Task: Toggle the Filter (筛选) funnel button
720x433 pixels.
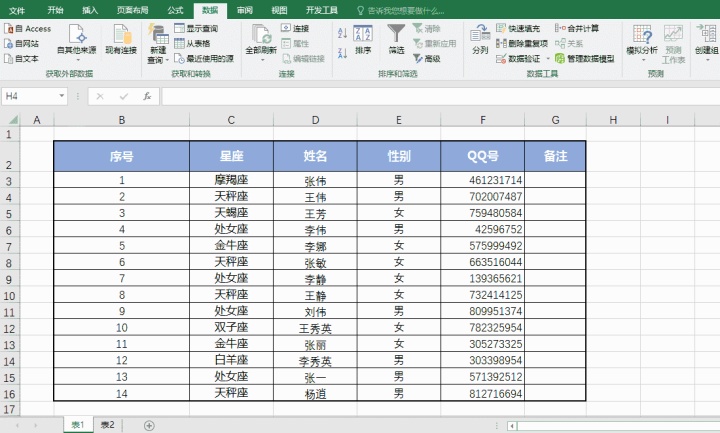Action: coord(396,39)
